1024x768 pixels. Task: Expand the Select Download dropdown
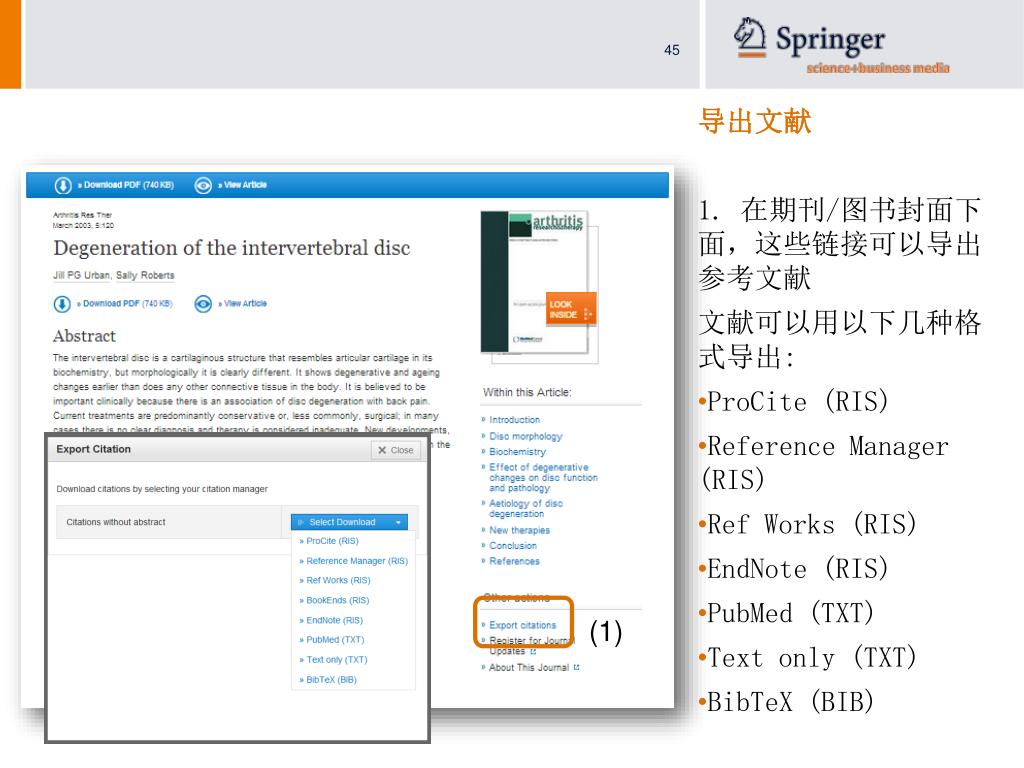(x=349, y=522)
